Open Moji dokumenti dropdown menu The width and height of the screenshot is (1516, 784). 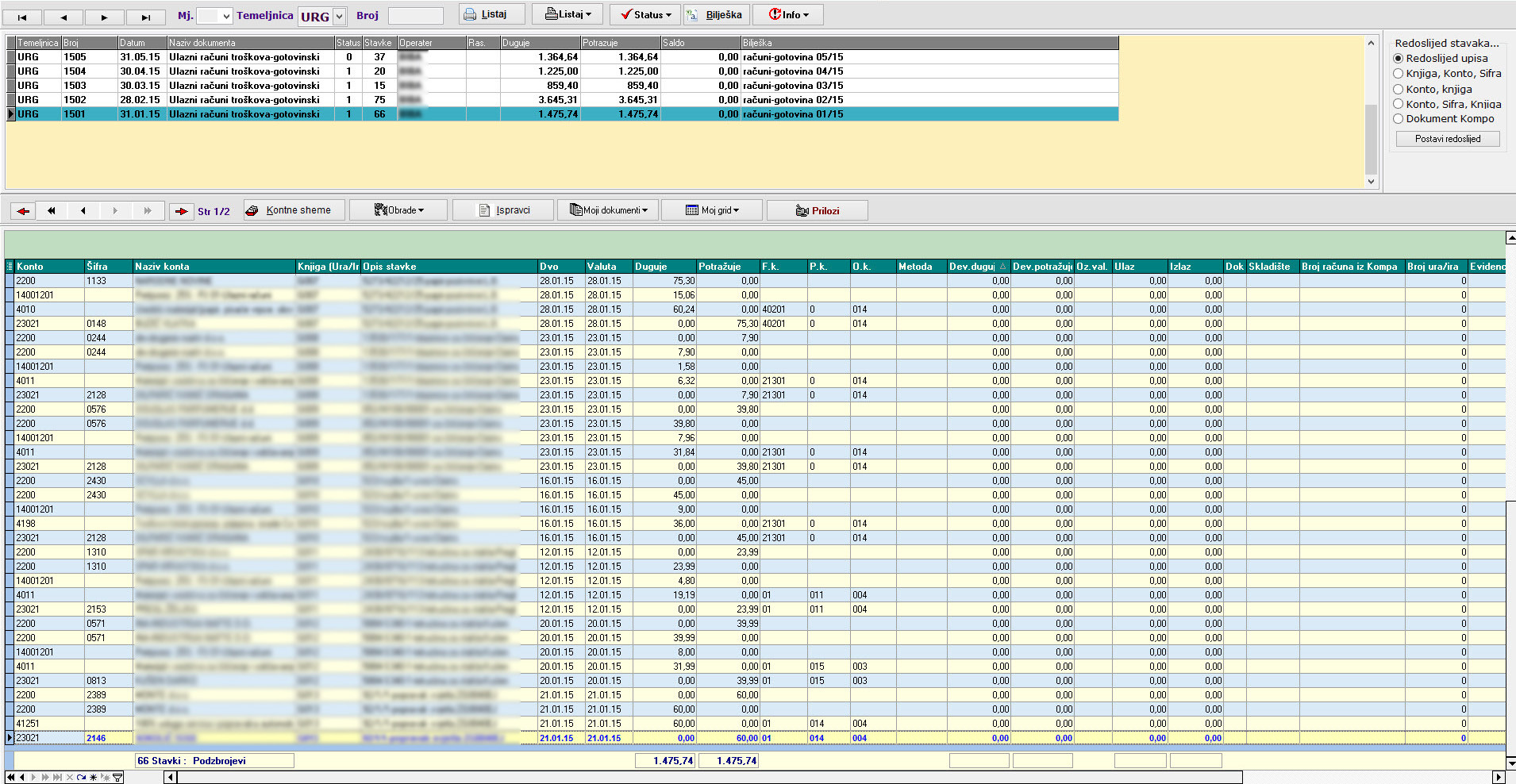pyautogui.click(x=608, y=210)
